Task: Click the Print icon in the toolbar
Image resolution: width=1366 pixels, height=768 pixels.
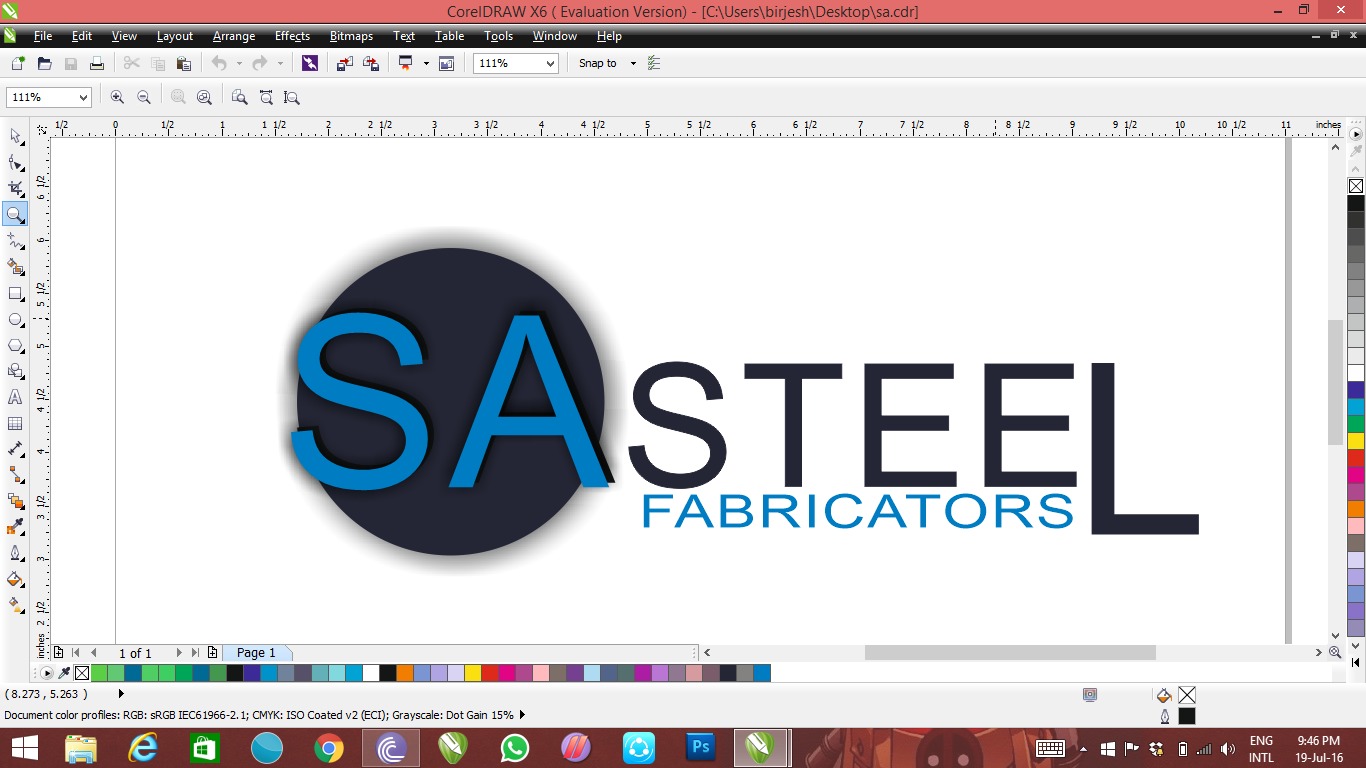Action: pyautogui.click(x=97, y=63)
